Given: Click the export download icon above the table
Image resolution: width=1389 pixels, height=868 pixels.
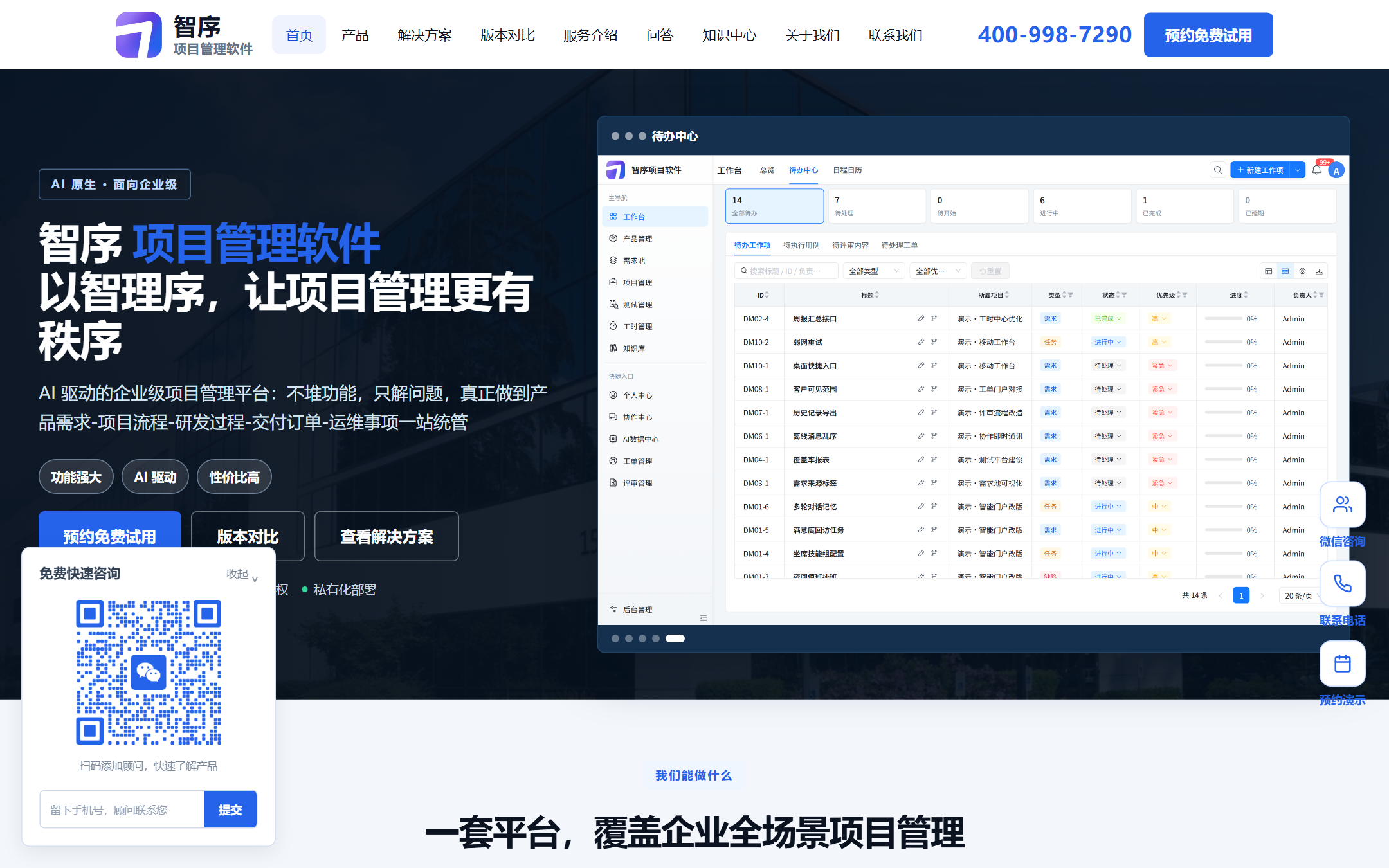Looking at the screenshot, I should (x=1319, y=271).
